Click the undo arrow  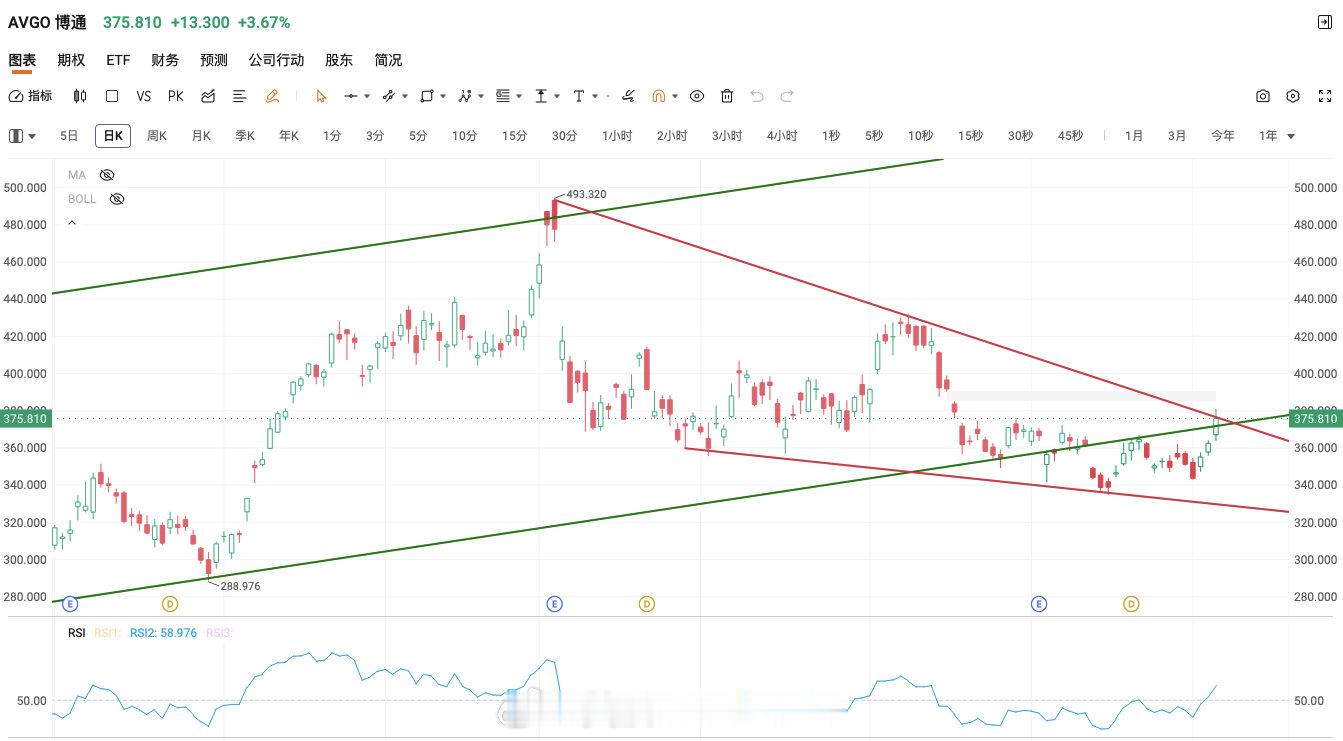757,96
